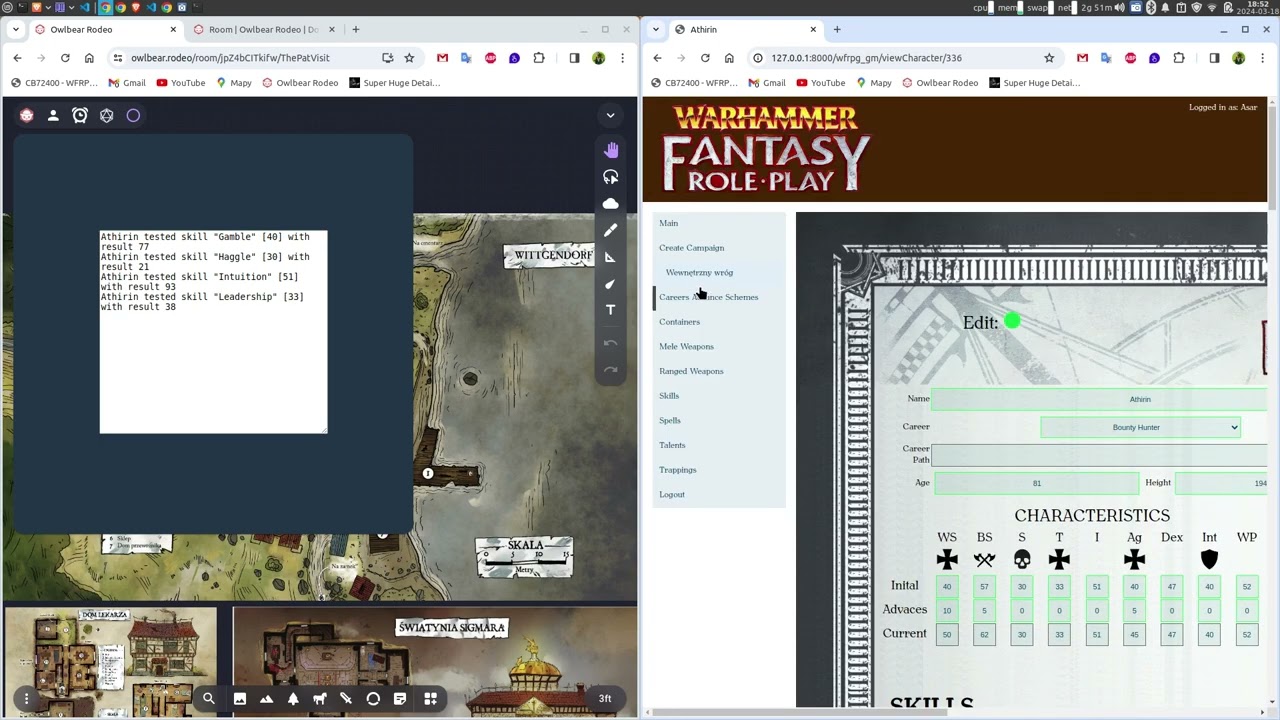
Task: Collapse the Owlbear toolbar chevron
Action: pos(610,115)
